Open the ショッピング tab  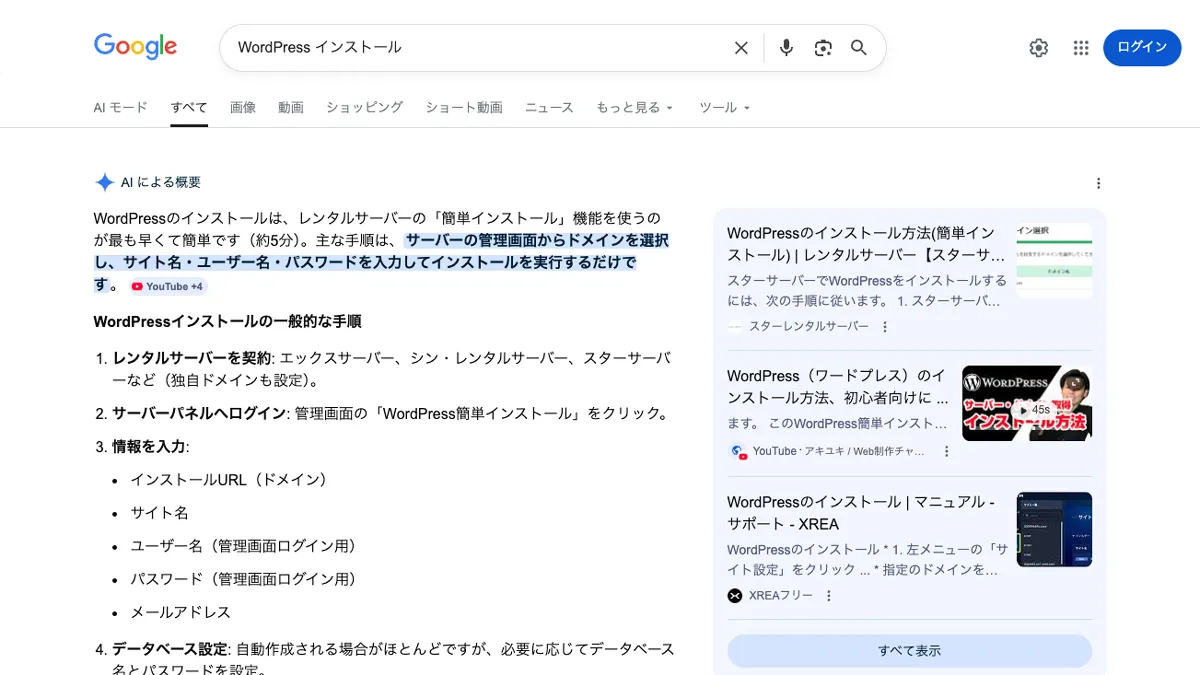pos(364,107)
